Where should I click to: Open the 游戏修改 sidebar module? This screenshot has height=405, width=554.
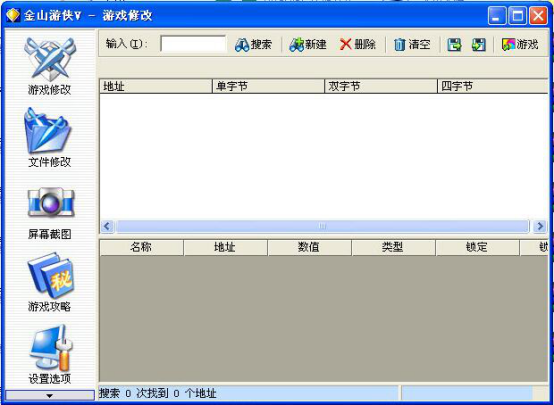(49, 66)
